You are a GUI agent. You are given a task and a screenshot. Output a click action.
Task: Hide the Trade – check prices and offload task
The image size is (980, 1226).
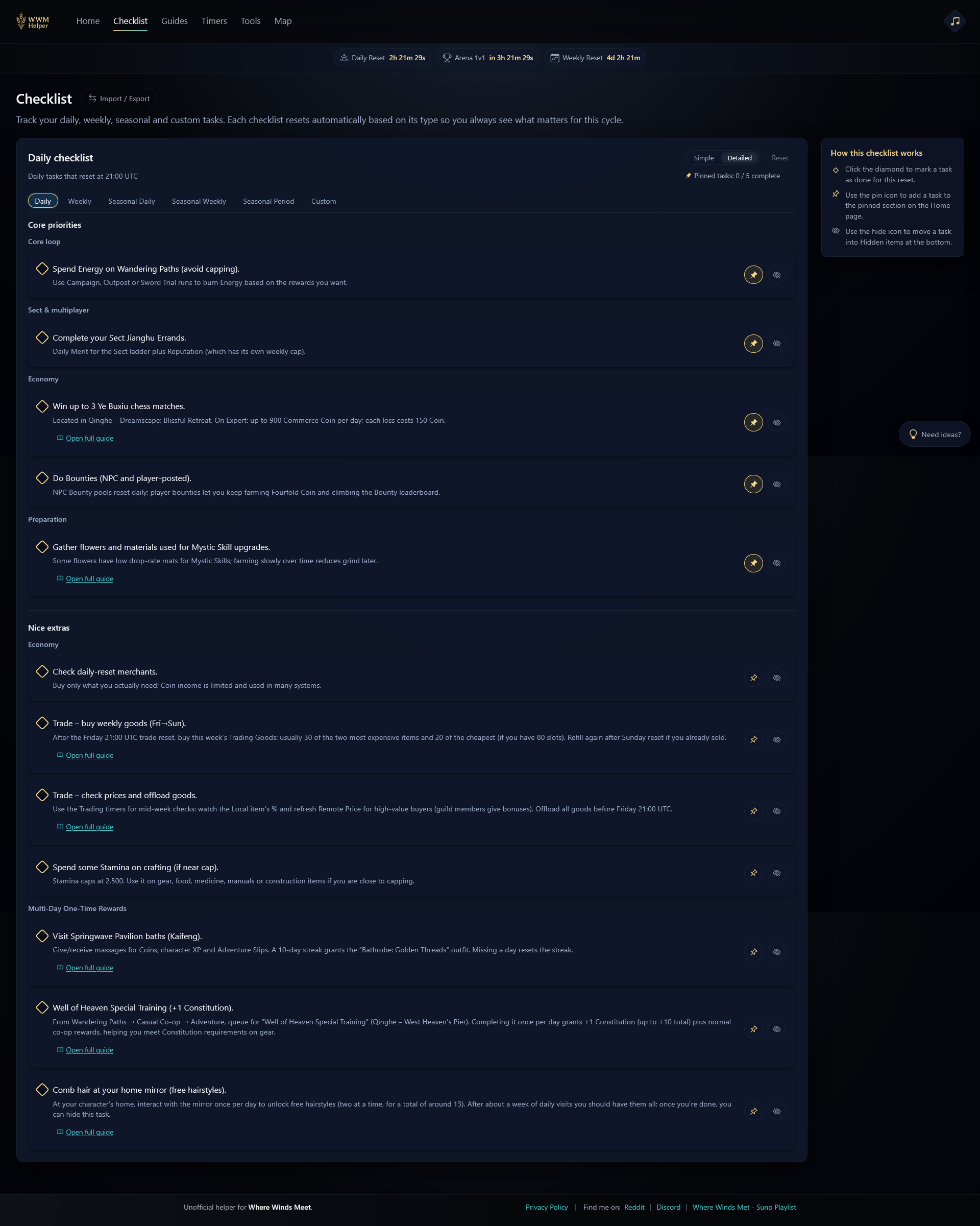(776, 811)
